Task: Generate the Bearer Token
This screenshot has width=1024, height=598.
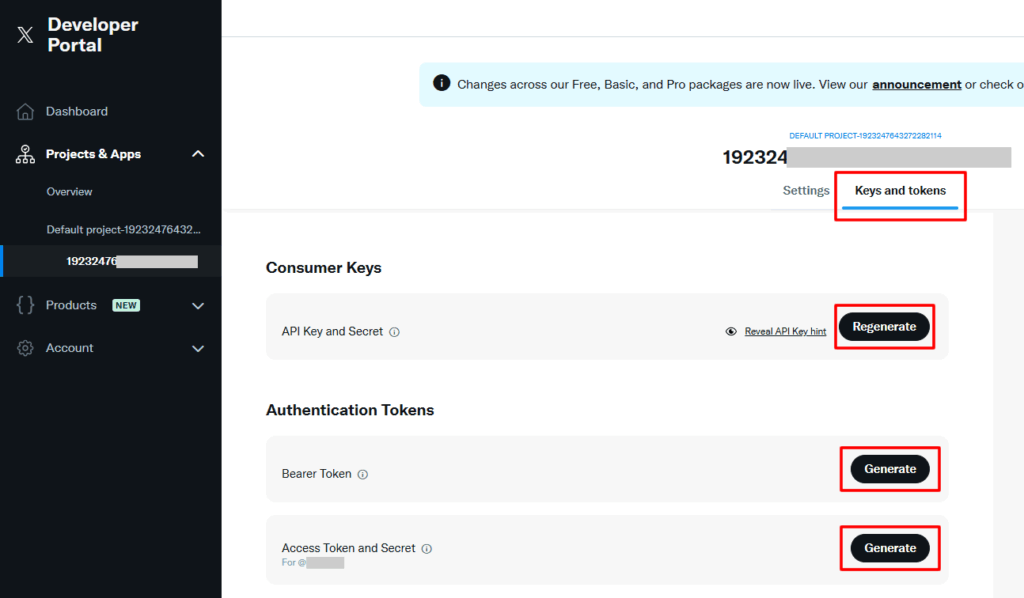Action: [x=890, y=469]
